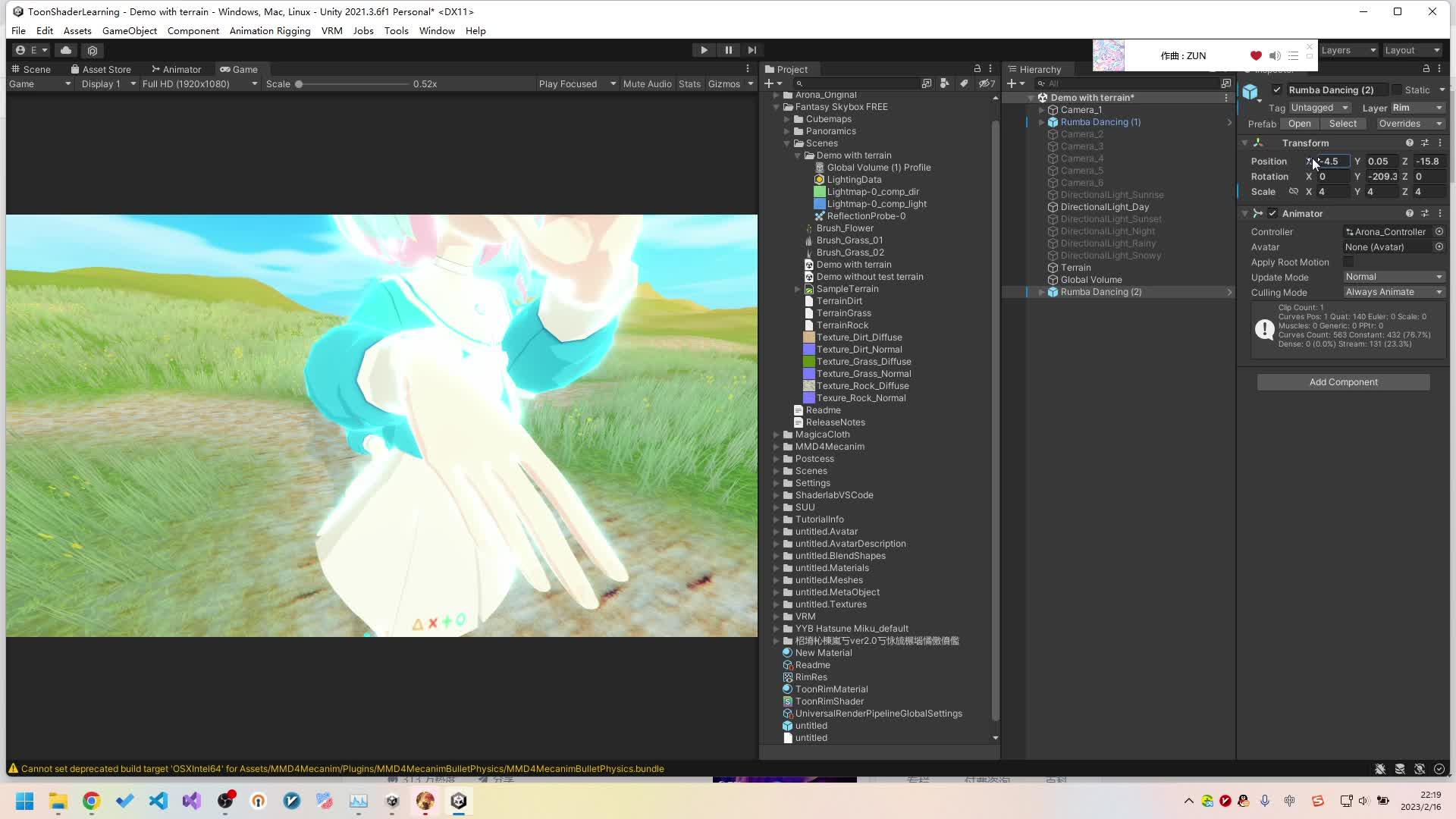Click the Pause button
Screen dimensions: 1456x819
click(728, 50)
